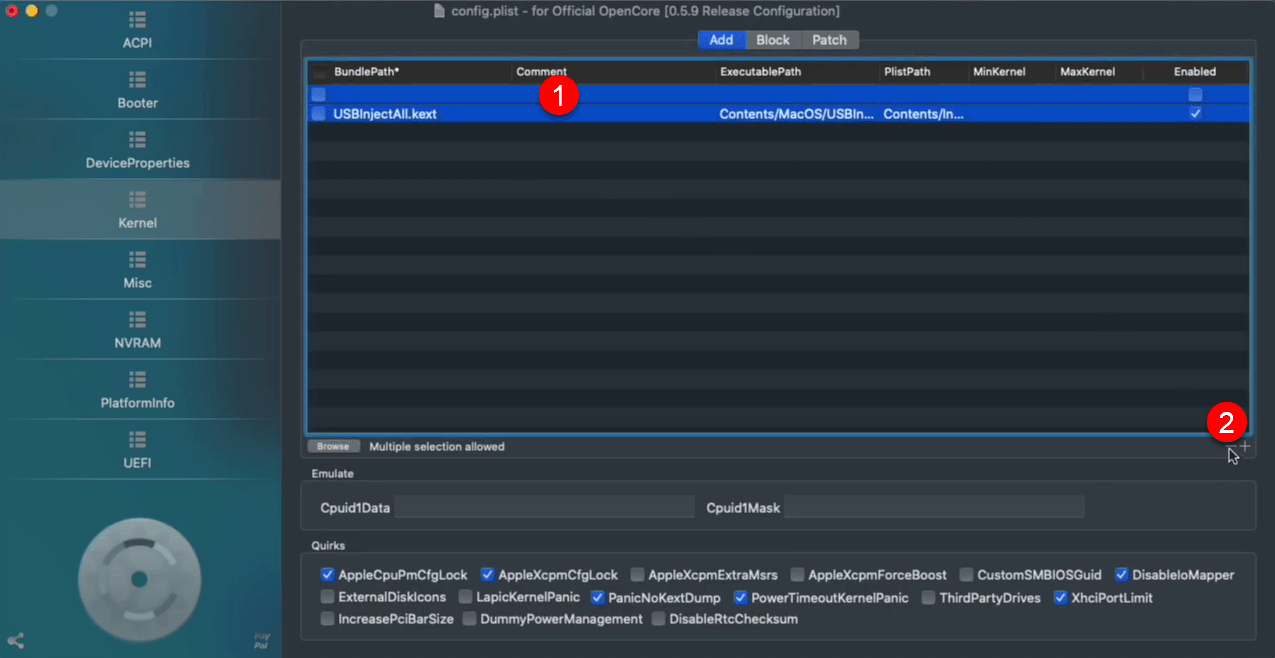Check the DisableRtcChecksum quirk

coord(659,619)
